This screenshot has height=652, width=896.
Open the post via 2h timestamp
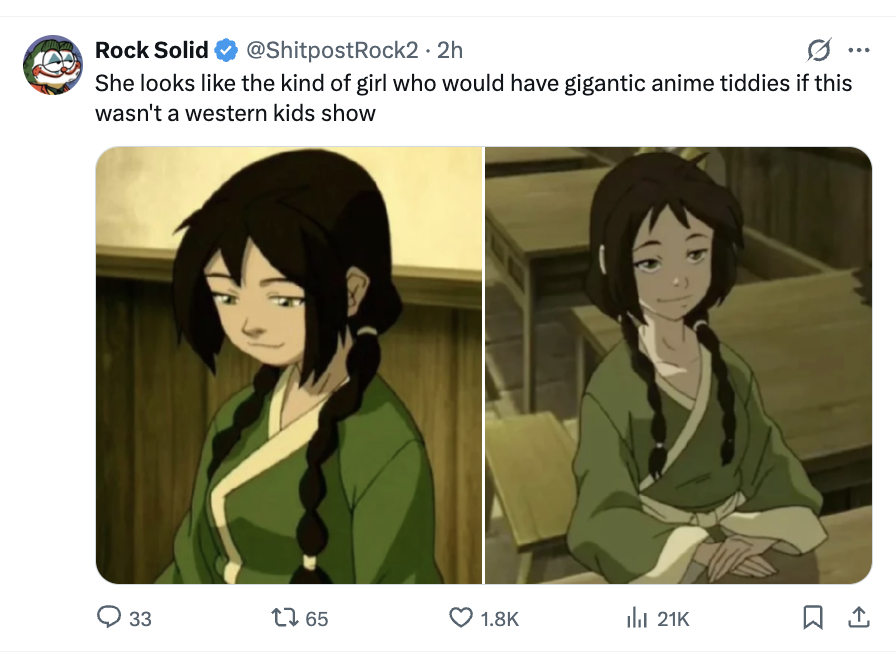pyautogui.click(x=450, y=50)
